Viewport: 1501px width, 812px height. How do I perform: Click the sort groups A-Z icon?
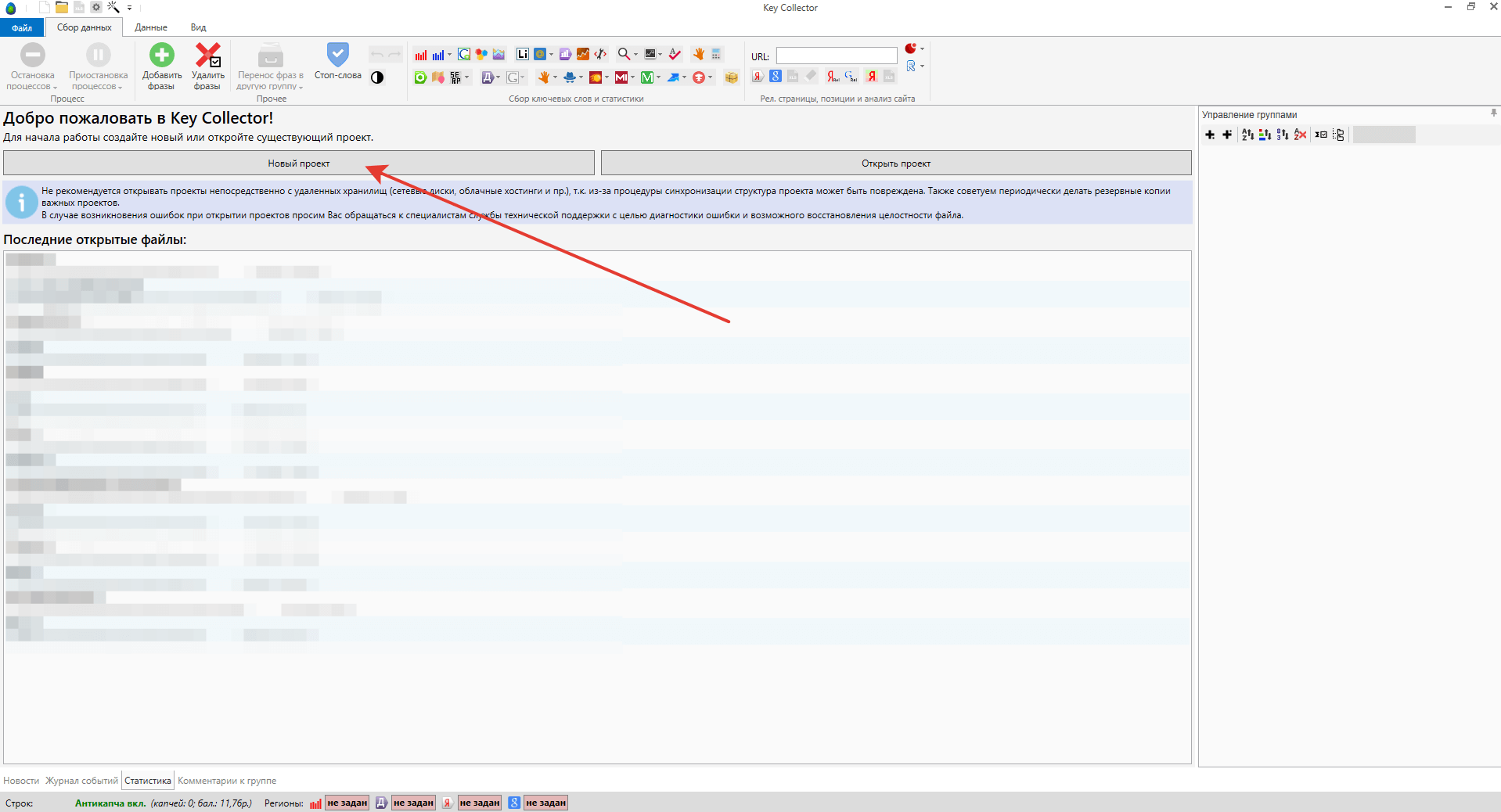point(1247,135)
